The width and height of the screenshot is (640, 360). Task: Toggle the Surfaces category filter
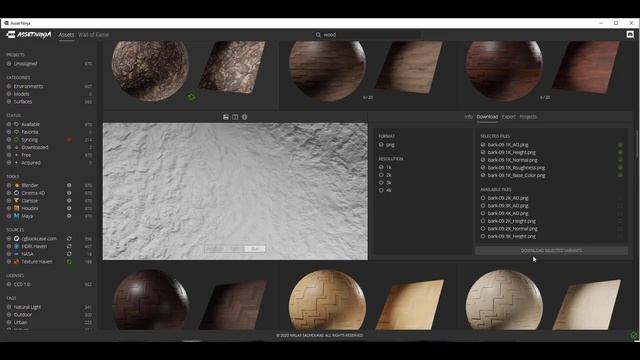pyautogui.click(x=9, y=102)
